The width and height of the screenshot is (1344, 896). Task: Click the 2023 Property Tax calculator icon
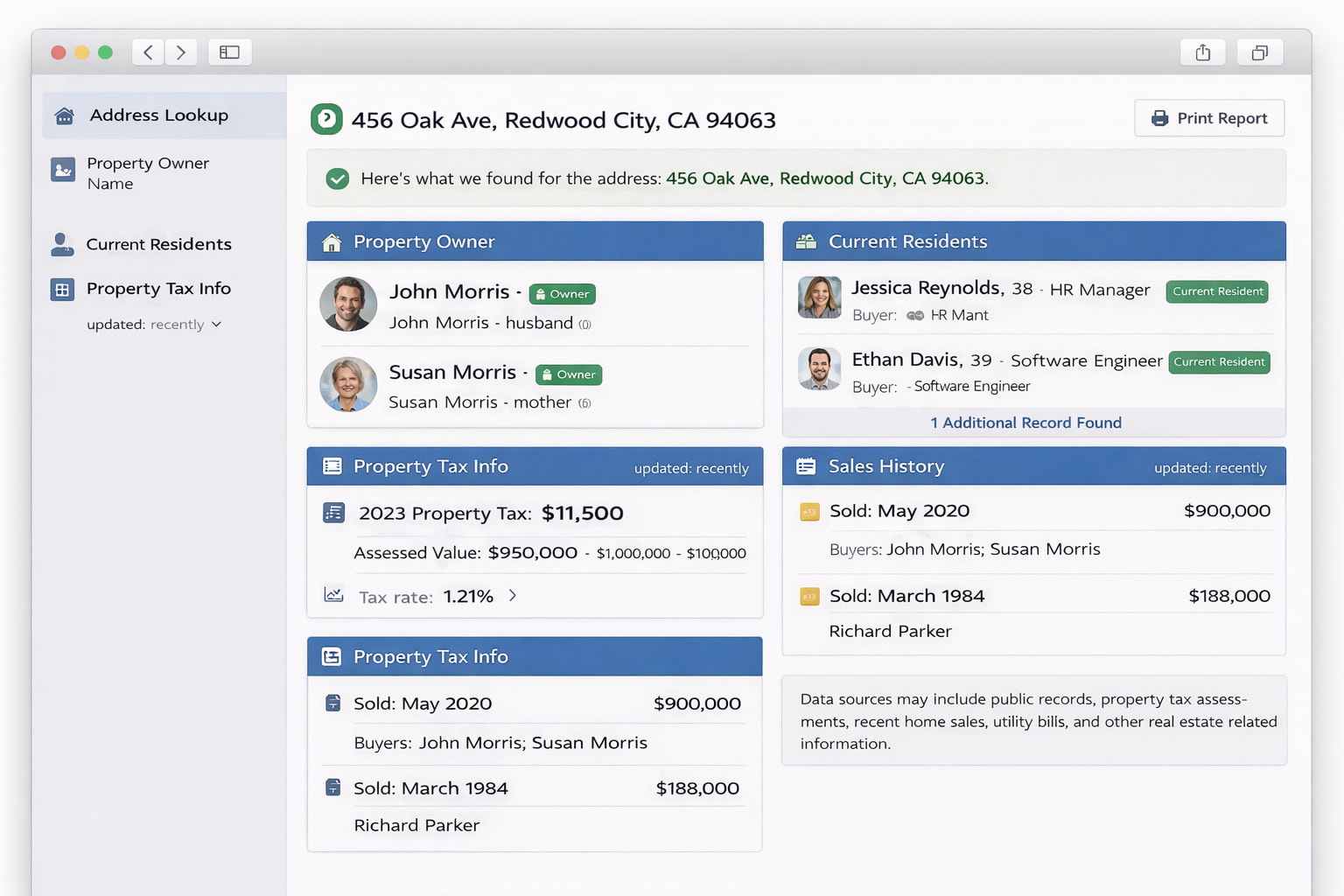tap(333, 513)
